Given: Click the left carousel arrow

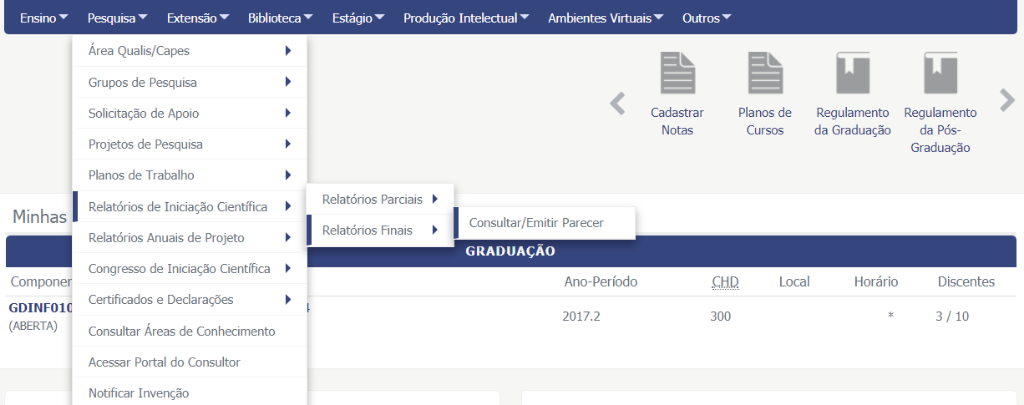Looking at the screenshot, I should [618, 102].
